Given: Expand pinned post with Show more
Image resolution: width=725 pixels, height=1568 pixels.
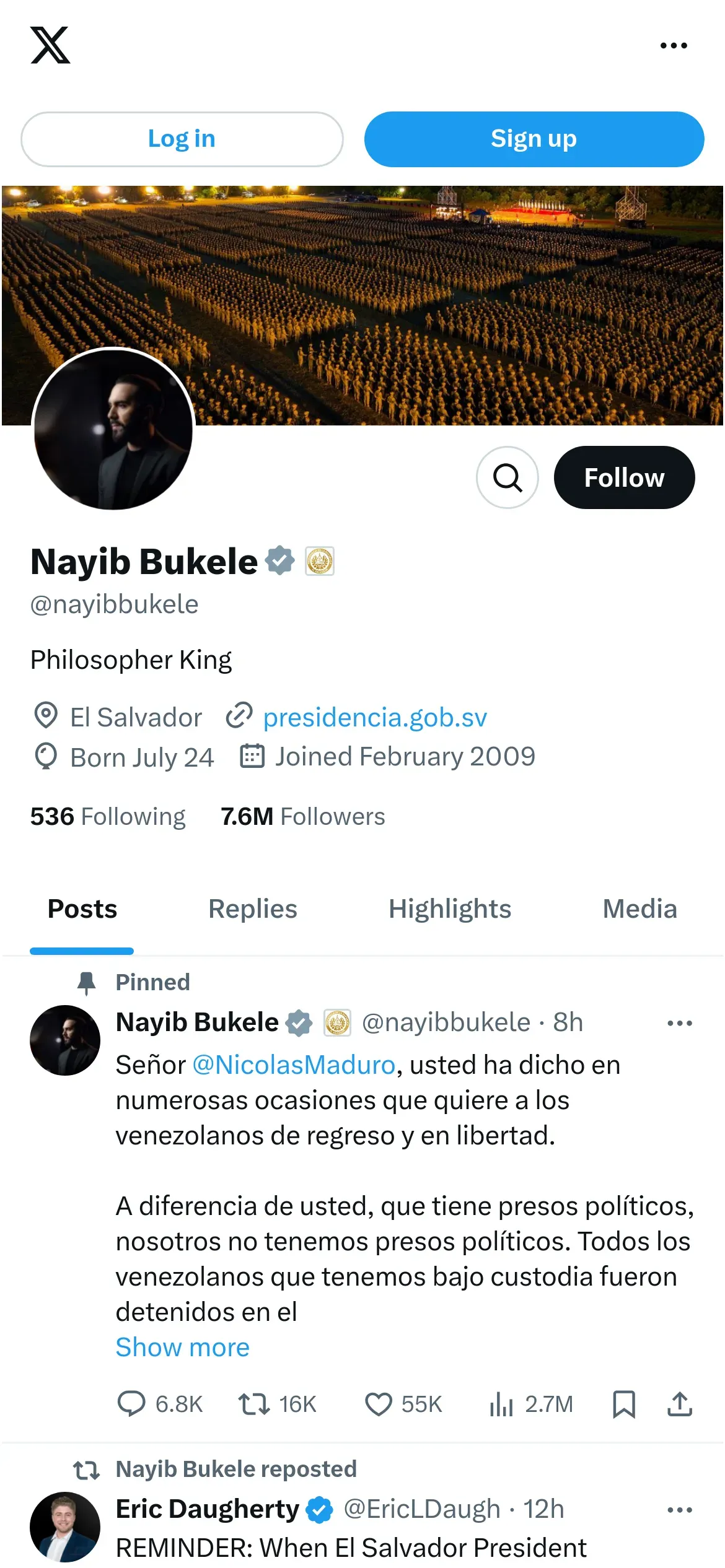Looking at the screenshot, I should [182, 1348].
